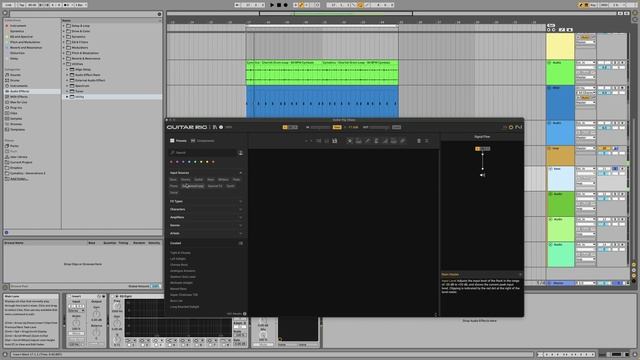Collapse the Guitar Rig info pane header

pos(520,275)
